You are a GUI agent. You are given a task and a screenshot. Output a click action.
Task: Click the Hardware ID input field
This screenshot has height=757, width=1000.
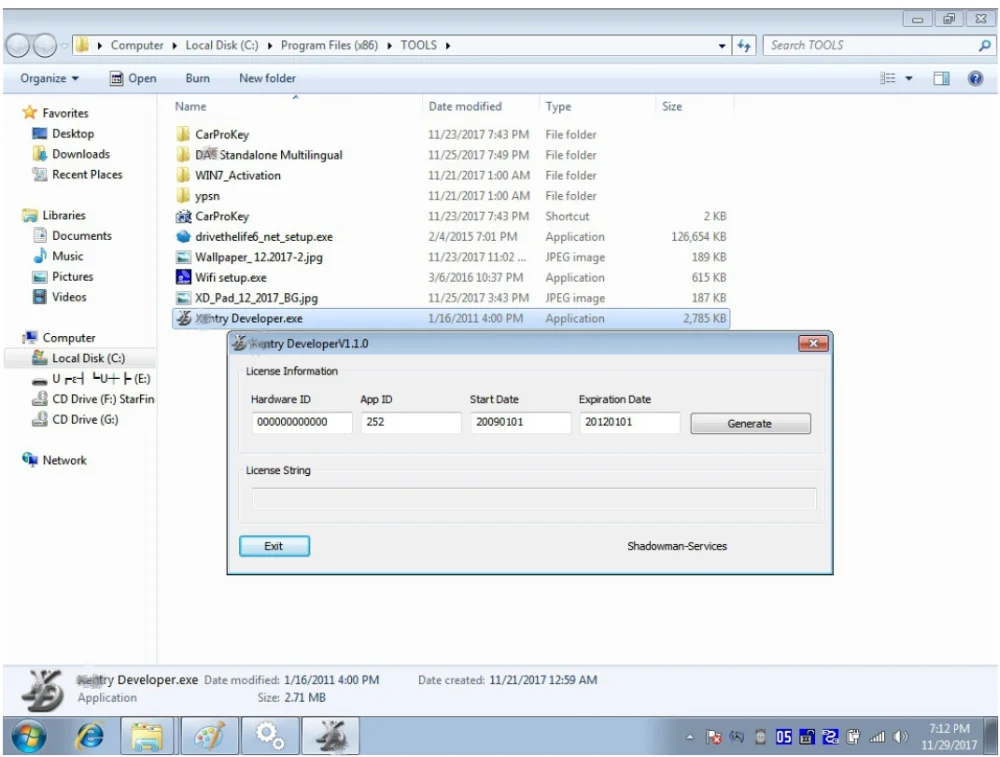302,422
